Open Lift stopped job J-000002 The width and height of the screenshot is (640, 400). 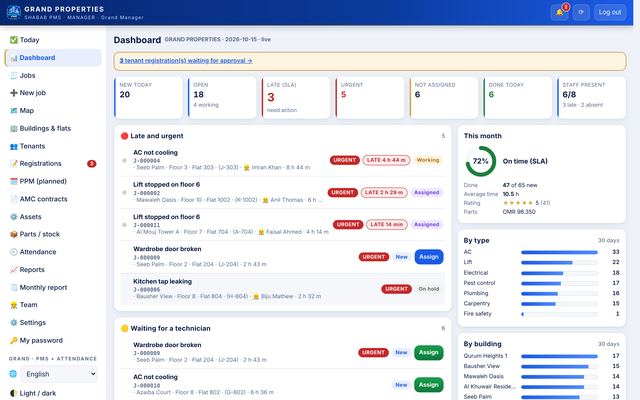coord(282,192)
